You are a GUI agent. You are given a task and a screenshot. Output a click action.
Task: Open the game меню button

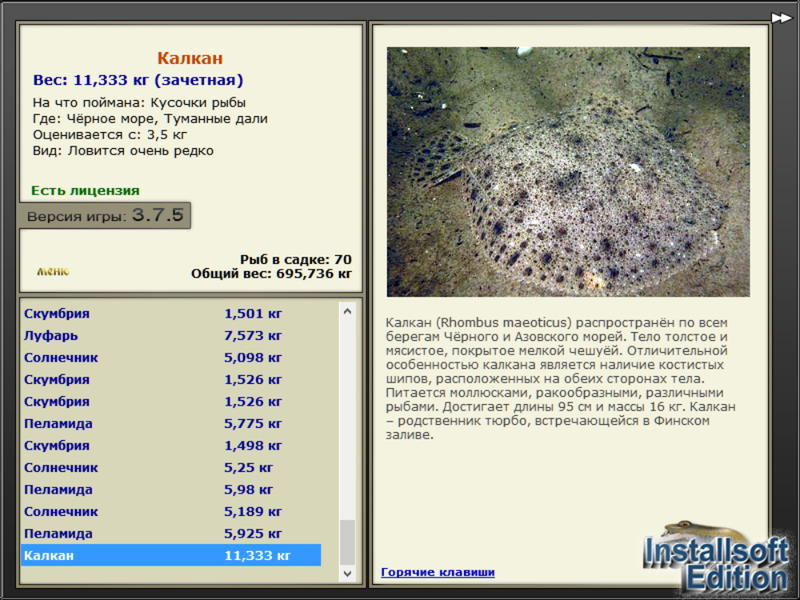coord(53,271)
